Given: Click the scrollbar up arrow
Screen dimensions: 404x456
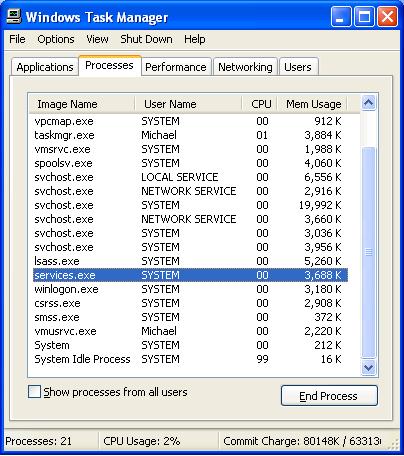Looking at the screenshot, I should click(x=369, y=103).
